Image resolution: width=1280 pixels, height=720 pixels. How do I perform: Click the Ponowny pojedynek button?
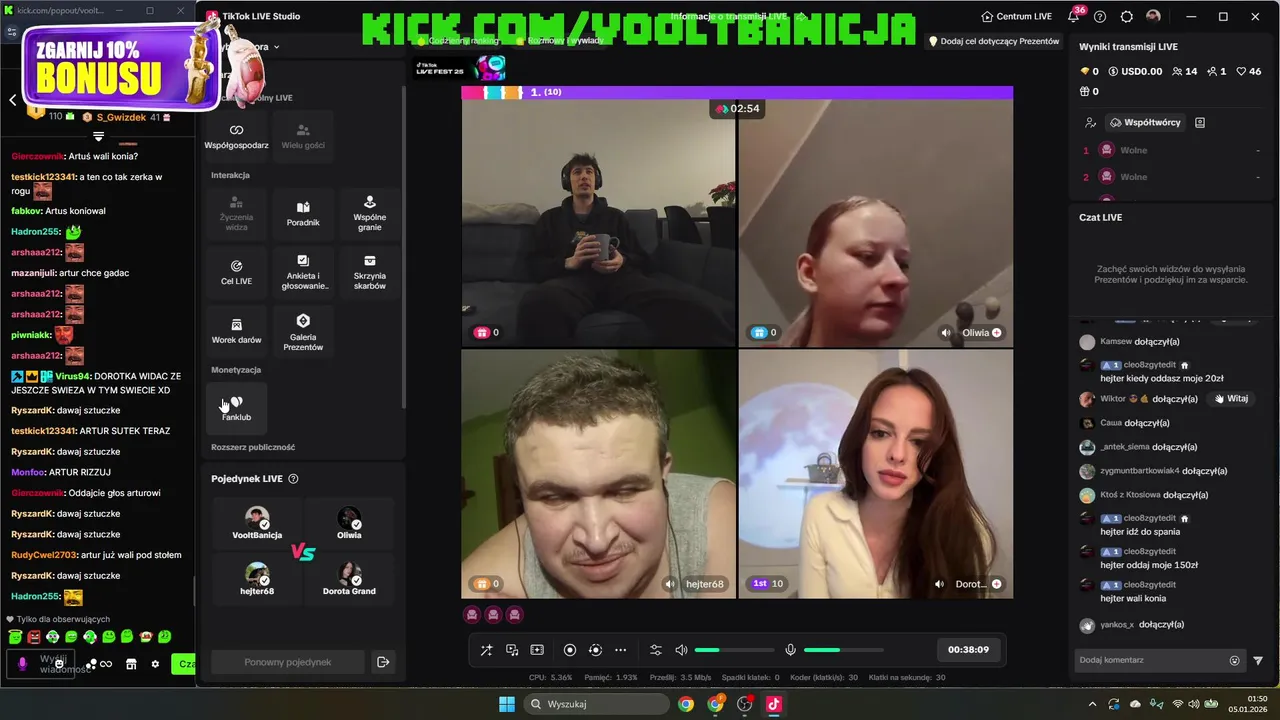coord(288,662)
